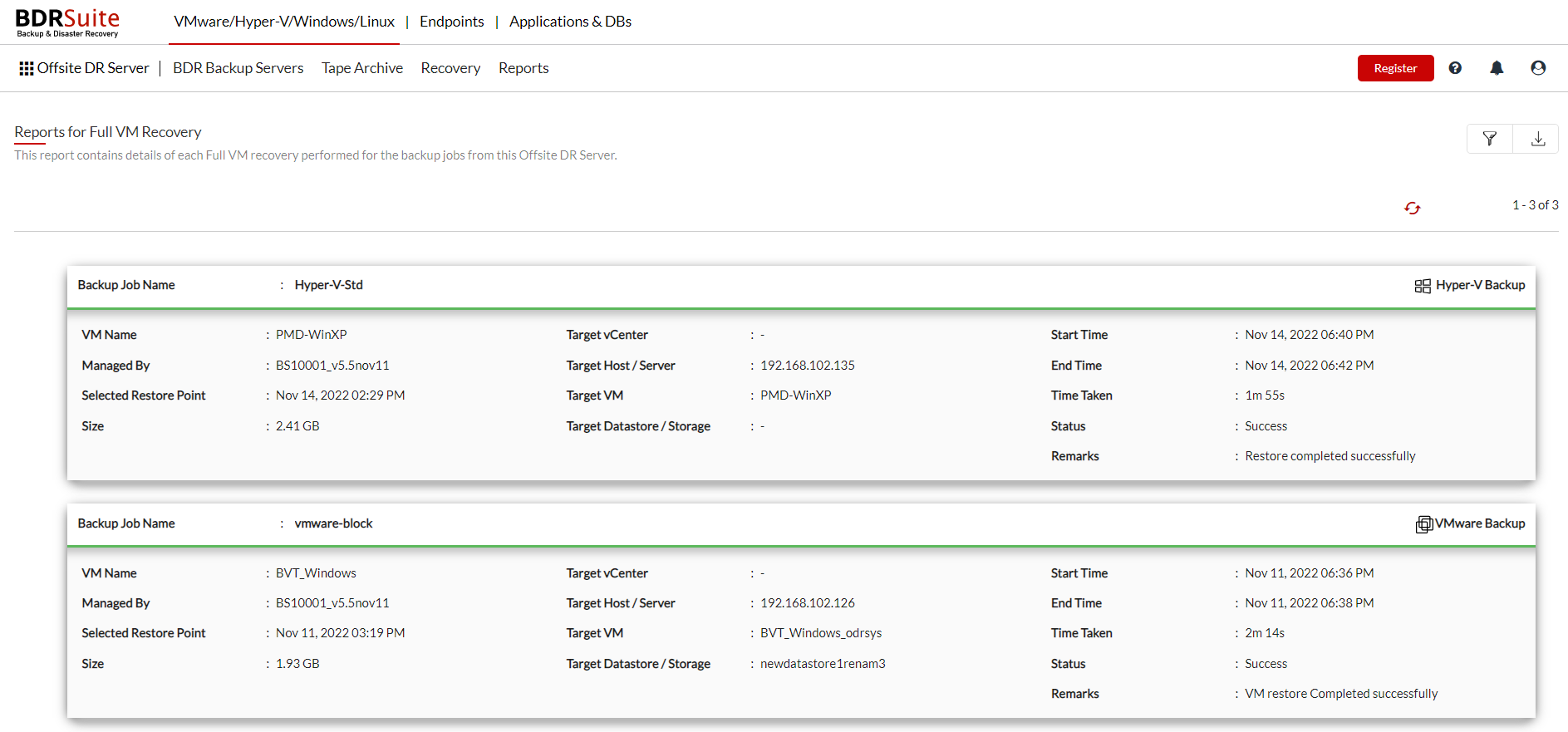Viewport: 1568px width, 732px height.
Task: Click the '1 - 3 of 3' pagination text
Action: (x=1535, y=205)
